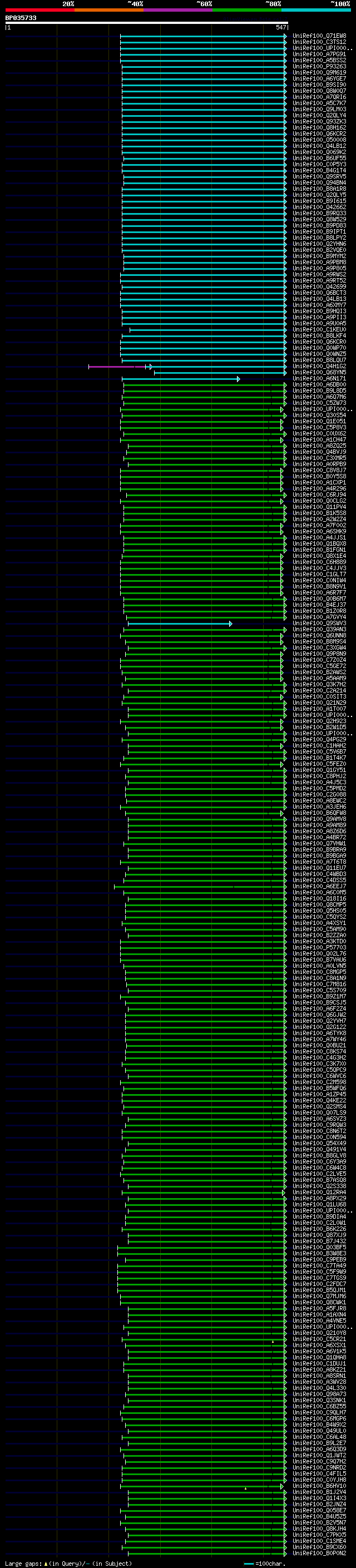Select hit label UniRef100_B6UF55
The width and height of the screenshot is (356, 1568).
pyautogui.click(x=319, y=159)
